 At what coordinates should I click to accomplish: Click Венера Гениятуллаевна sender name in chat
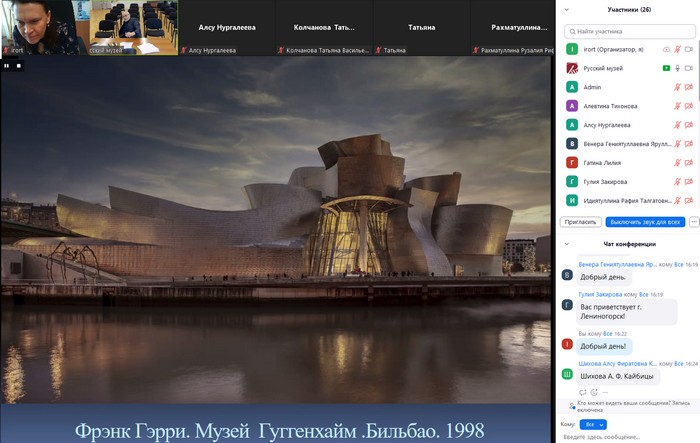(617, 264)
